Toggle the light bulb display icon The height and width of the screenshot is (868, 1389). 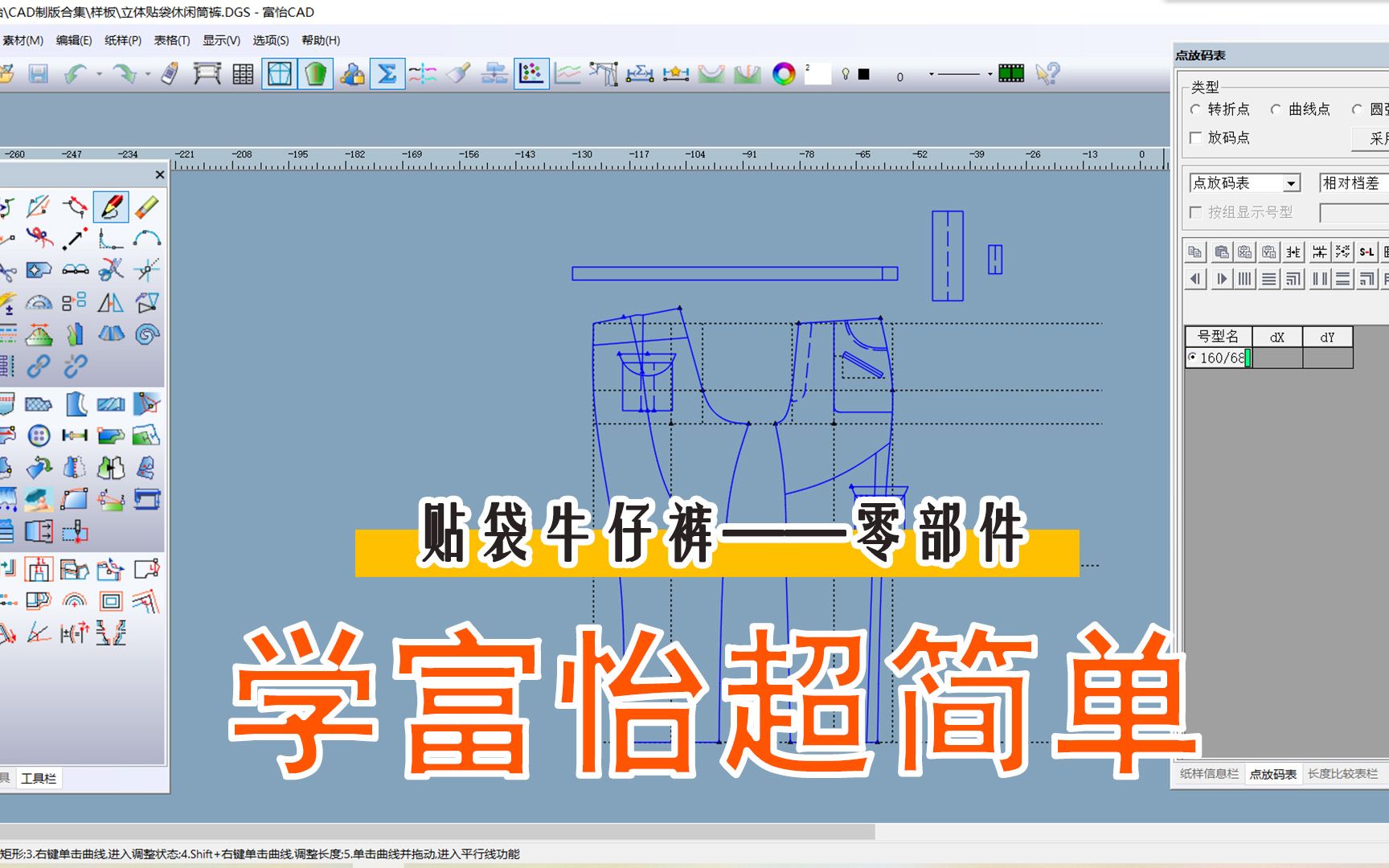point(846,74)
